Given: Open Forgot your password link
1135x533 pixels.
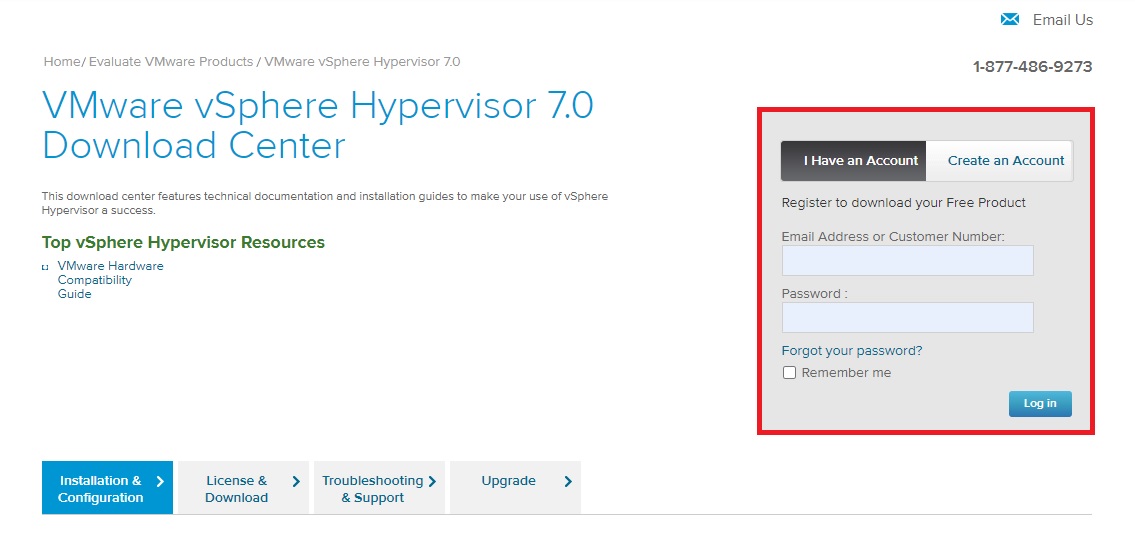Looking at the screenshot, I should (852, 351).
